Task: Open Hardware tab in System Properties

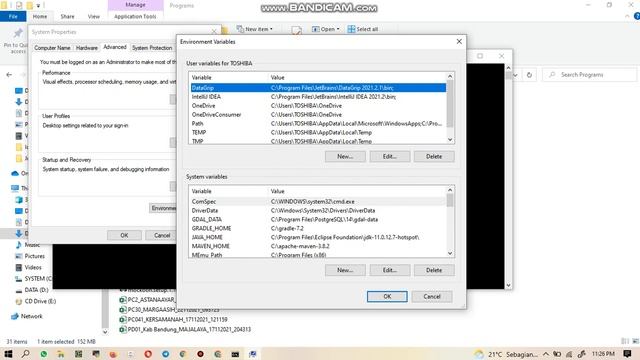Action: click(87, 48)
